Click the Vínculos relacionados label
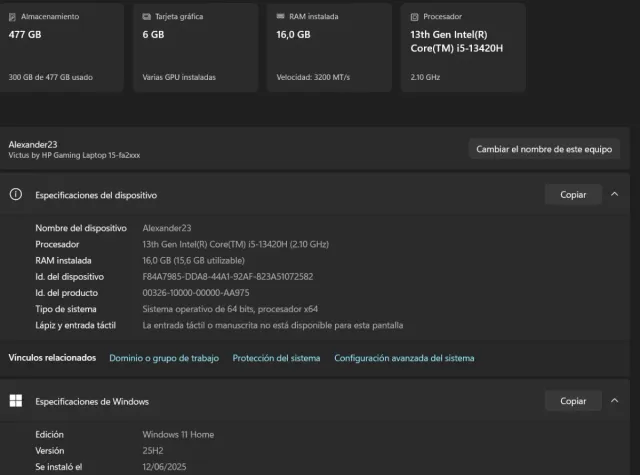The image size is (640, 475). (52, 358)
